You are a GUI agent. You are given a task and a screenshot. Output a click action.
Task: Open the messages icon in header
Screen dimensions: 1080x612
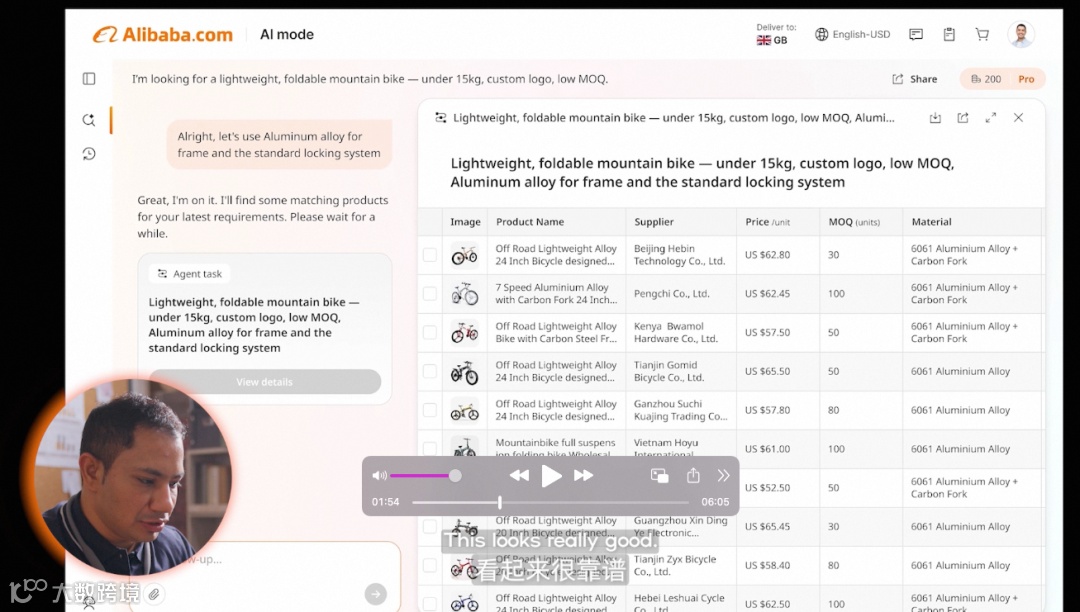pos(915,34)
